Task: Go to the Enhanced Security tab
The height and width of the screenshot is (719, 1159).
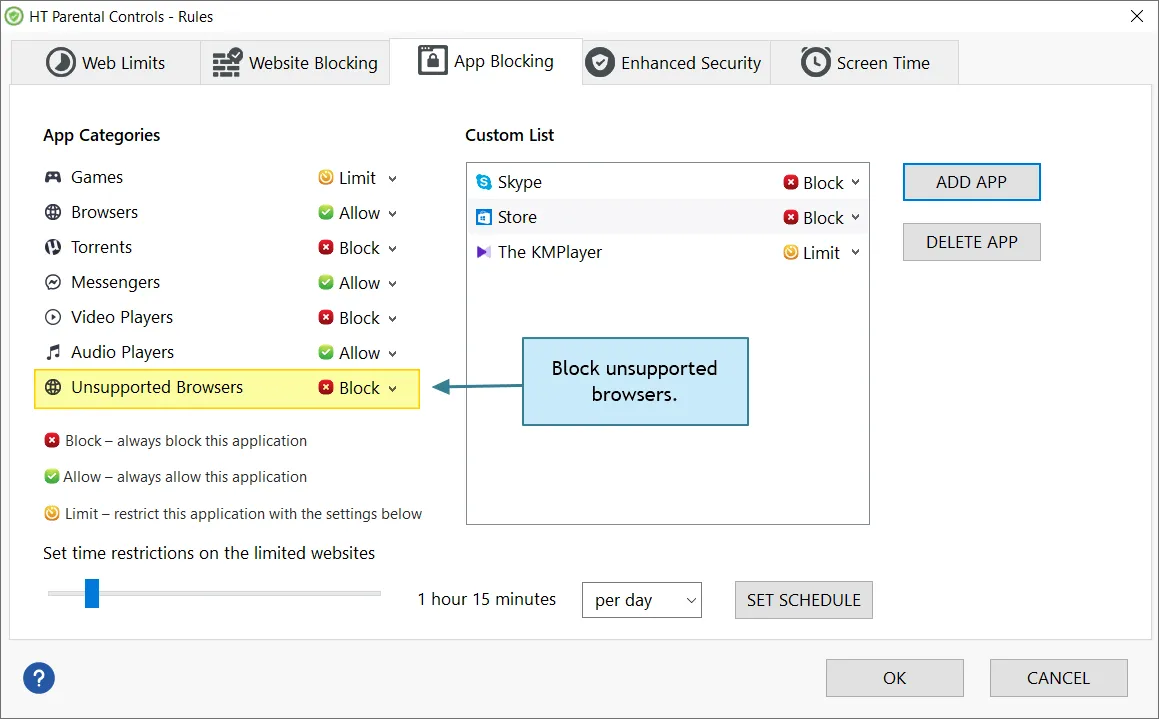Action: tap(676, 63)
